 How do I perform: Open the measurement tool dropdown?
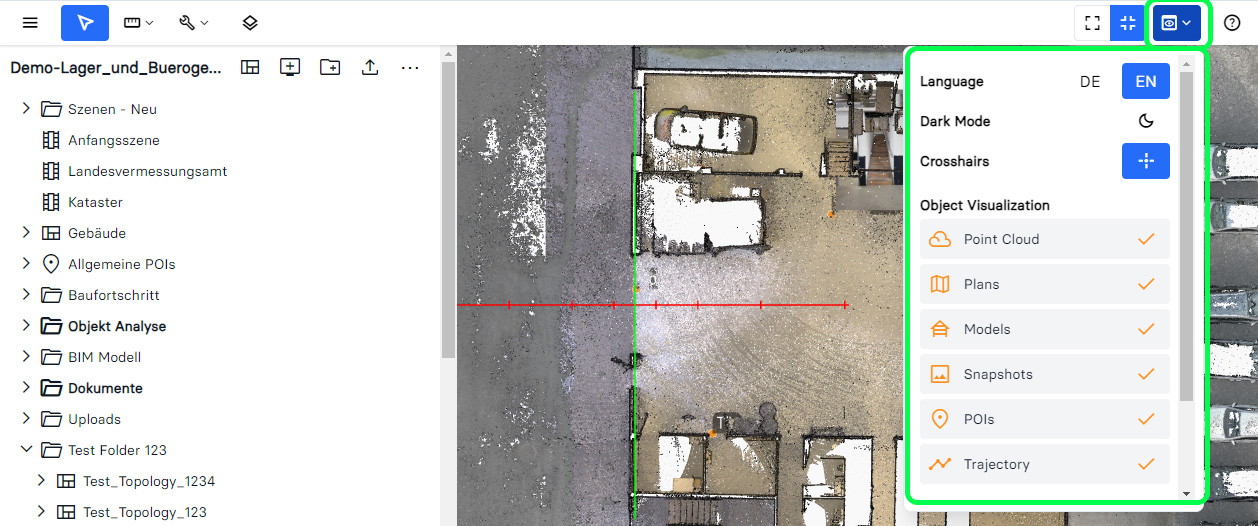click(138, 23)
